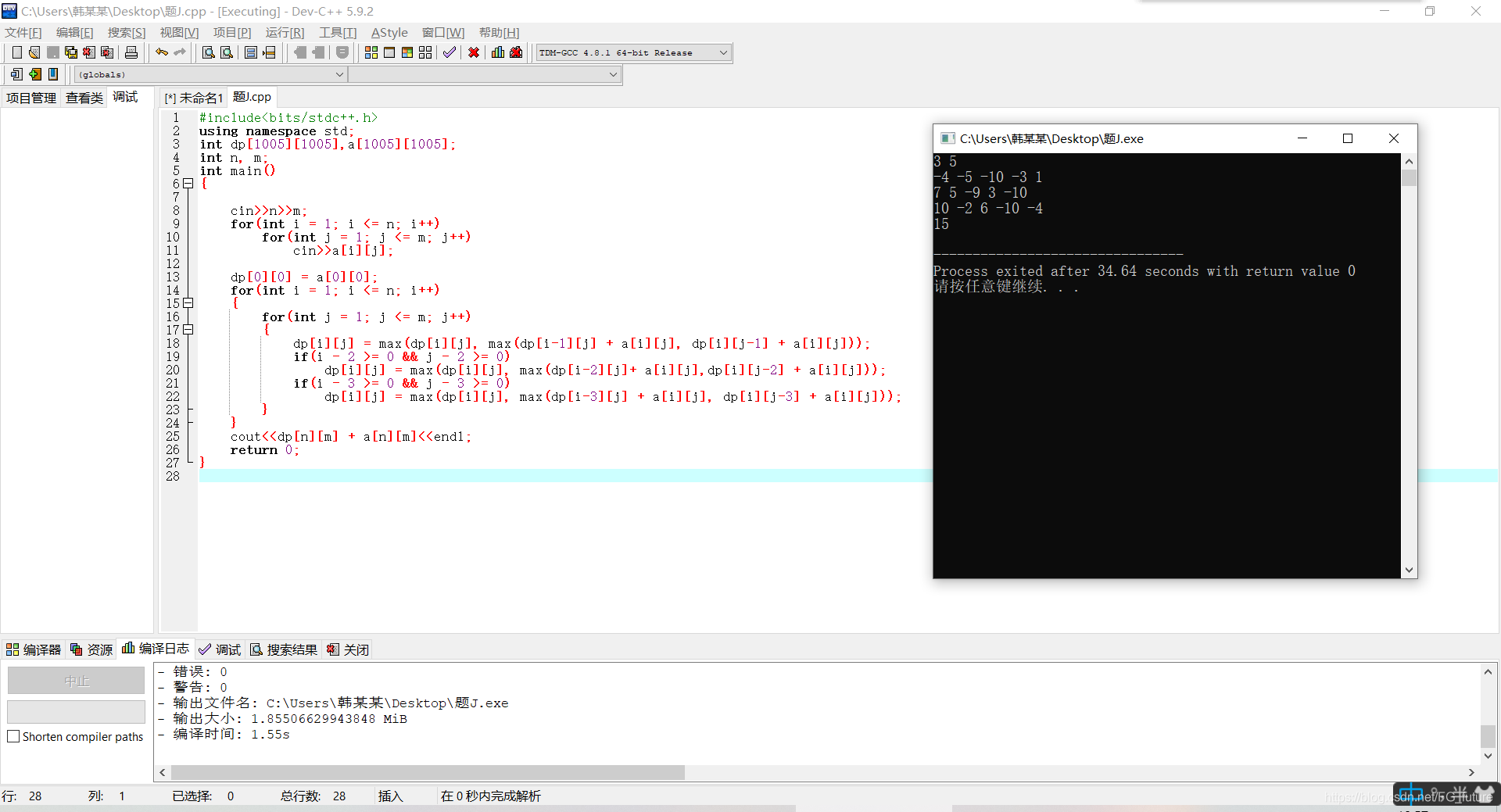This screenshot has width=1501, height=812.
Task: Compile the program using toolbar icon
Action: 371,52
